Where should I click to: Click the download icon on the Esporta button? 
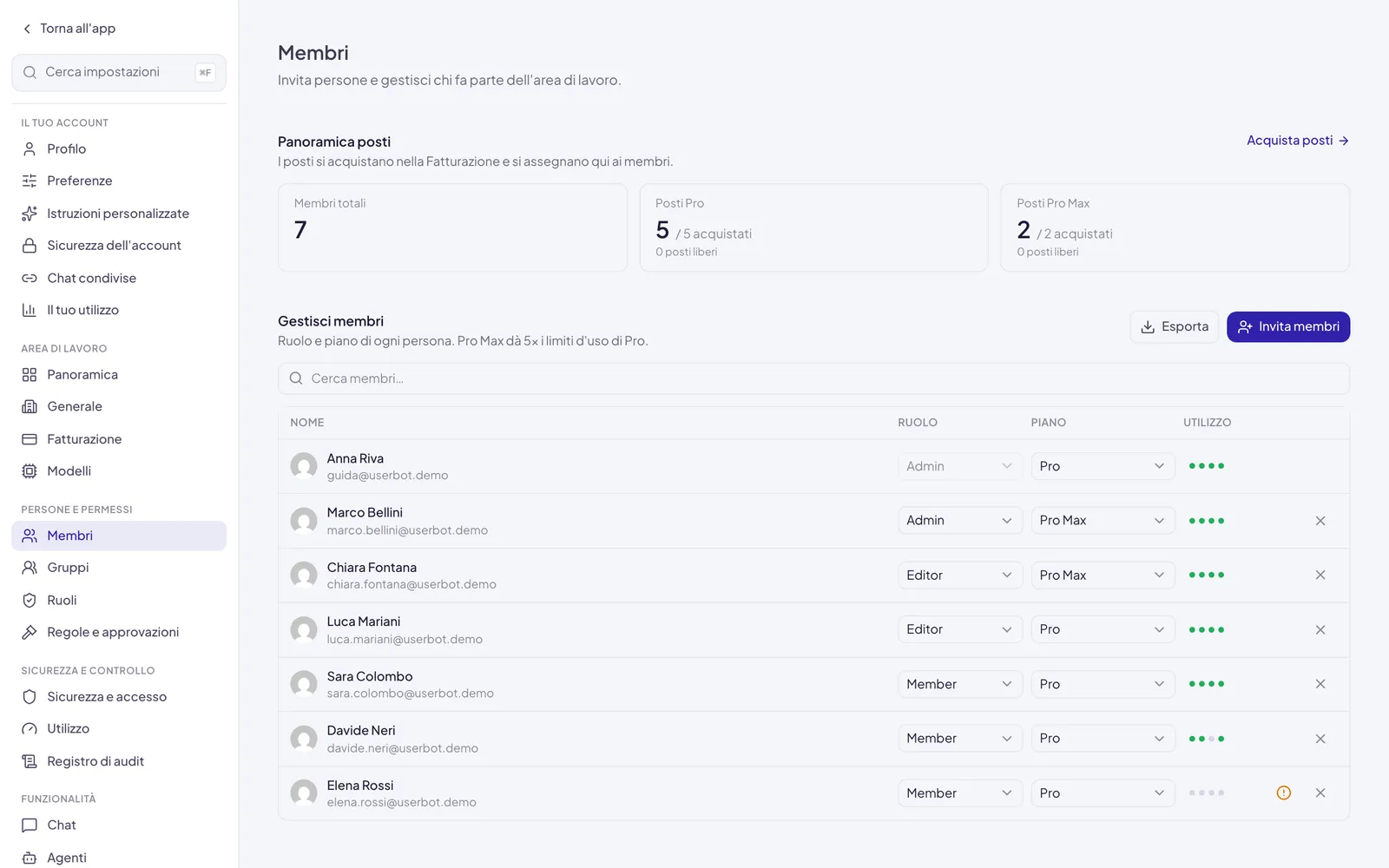tap(1148, 326)
